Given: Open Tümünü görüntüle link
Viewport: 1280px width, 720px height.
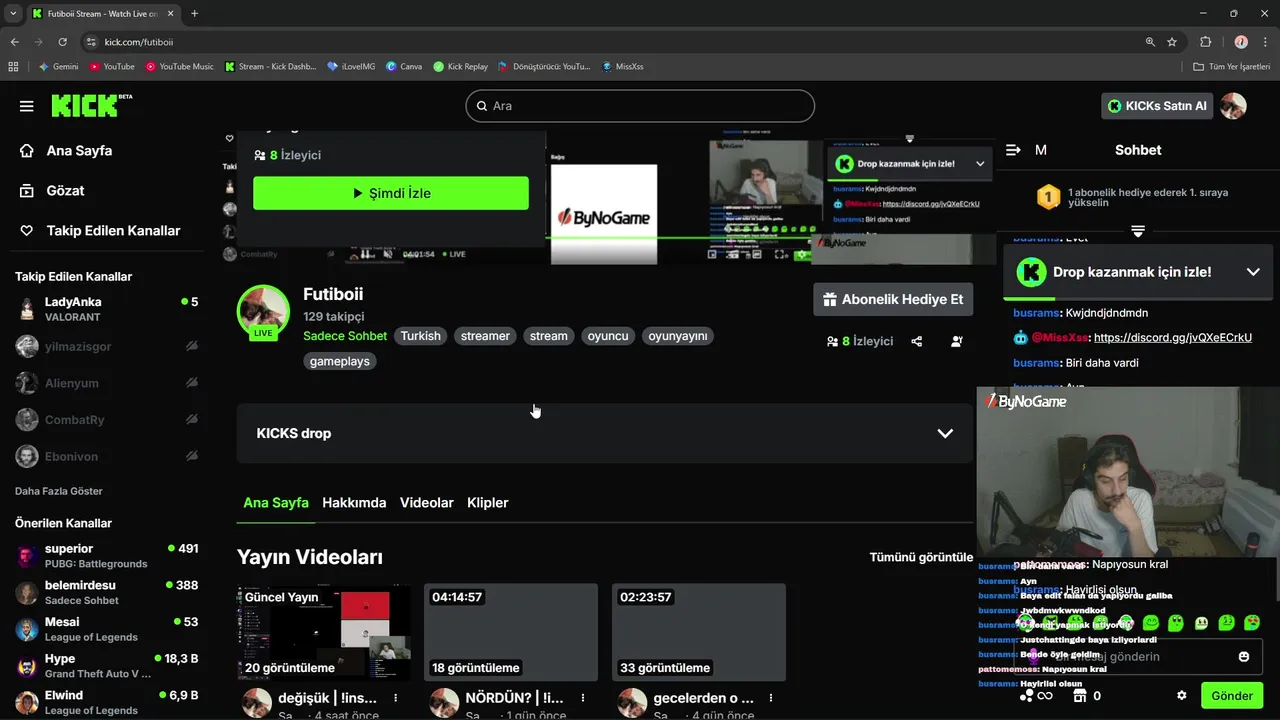Looking at the screenshot, I should pyautogui.click(x=921, y=557).
